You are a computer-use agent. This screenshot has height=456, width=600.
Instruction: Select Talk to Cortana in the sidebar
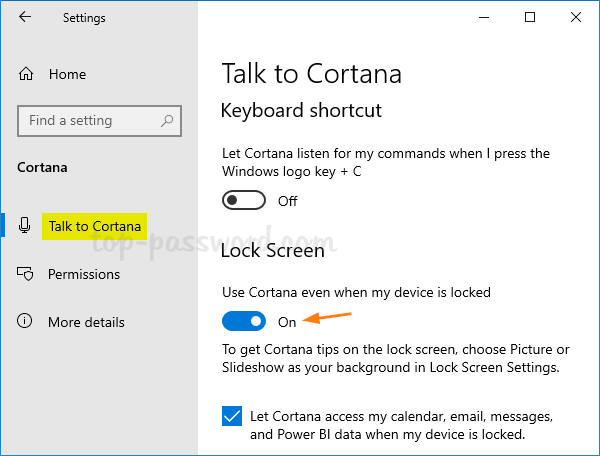pyautogui.click(x=94, y=226)
